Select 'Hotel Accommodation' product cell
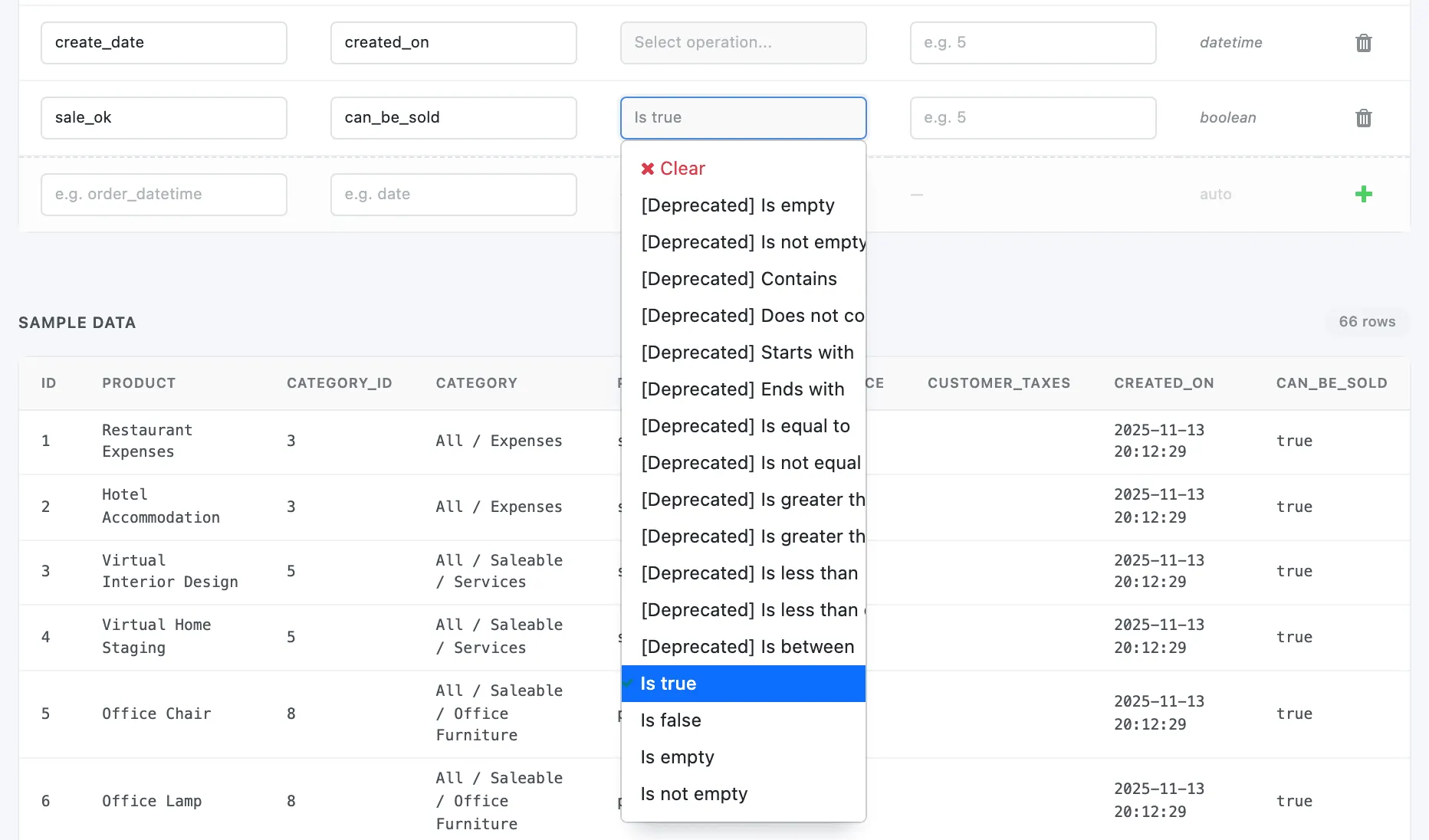Screen dimensions: 1429x840 pos(161,506)
